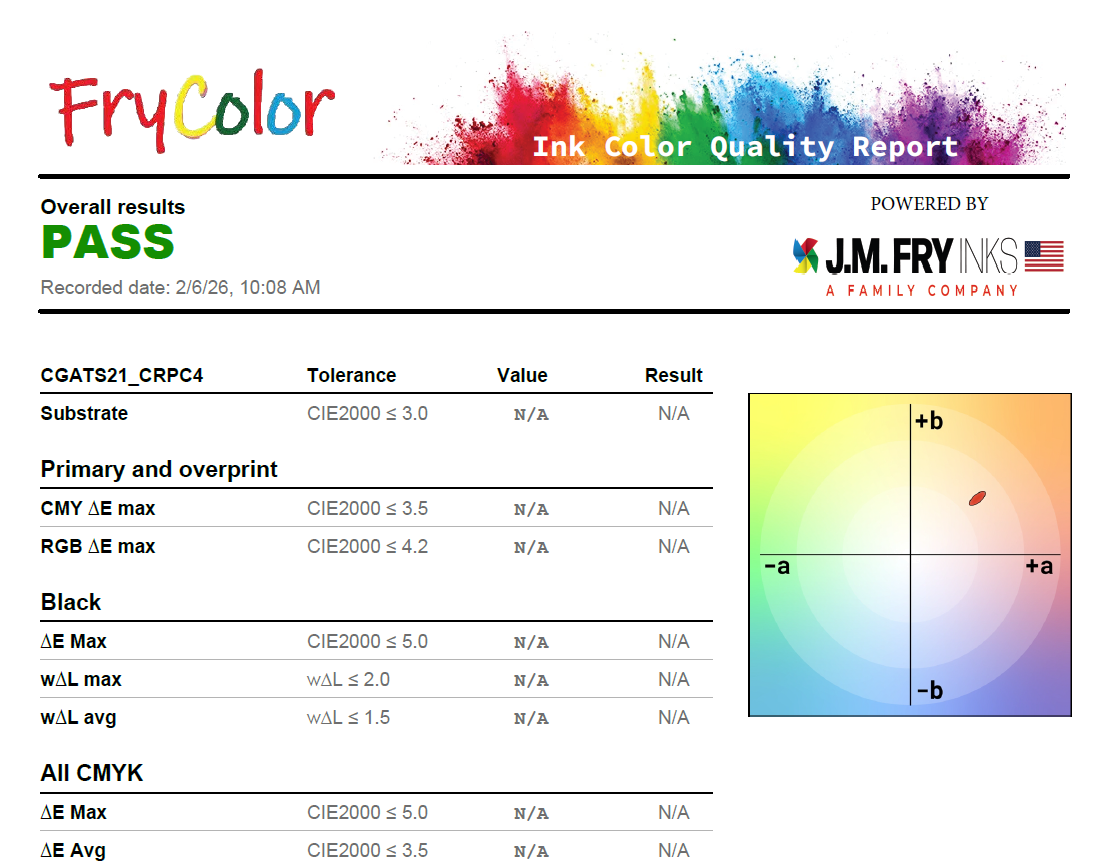Click the Black ΔE Max row label
This screenshot has height=867, width=1117.
73,641
